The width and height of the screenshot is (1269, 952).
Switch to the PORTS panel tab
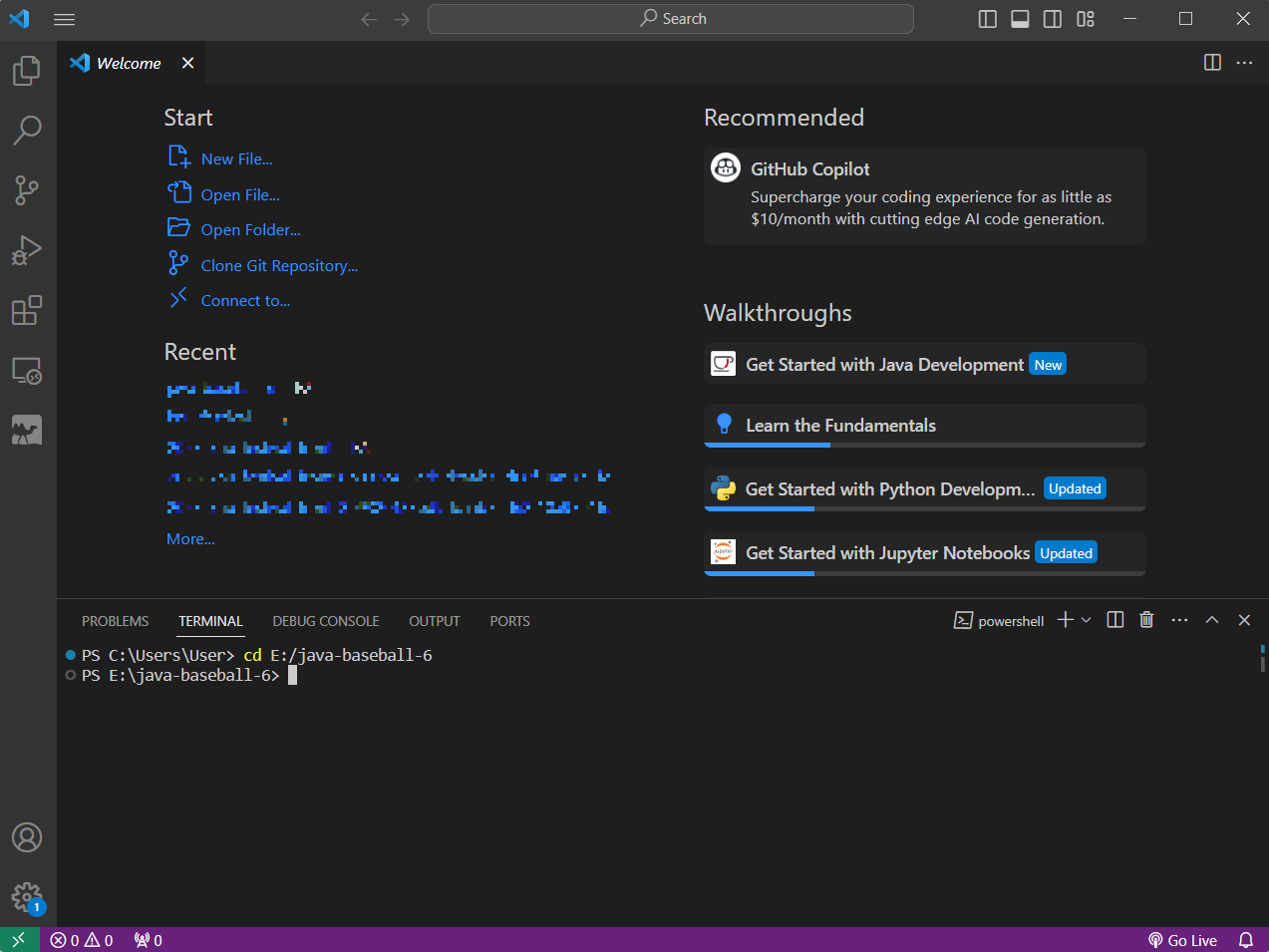(509, 621)
